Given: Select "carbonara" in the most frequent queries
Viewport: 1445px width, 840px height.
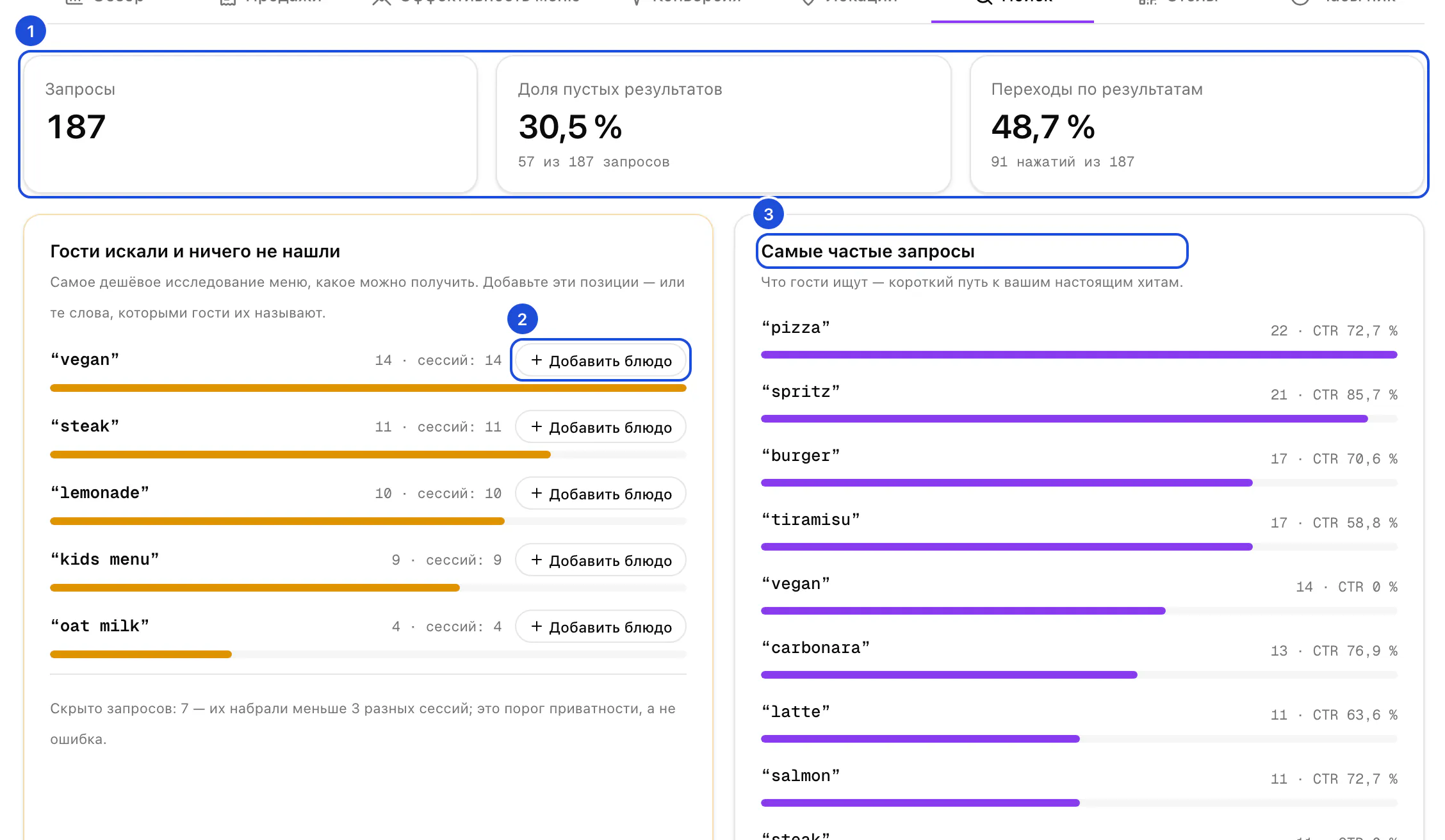Looking at the screenshot, I should click(x=815, y=648).
